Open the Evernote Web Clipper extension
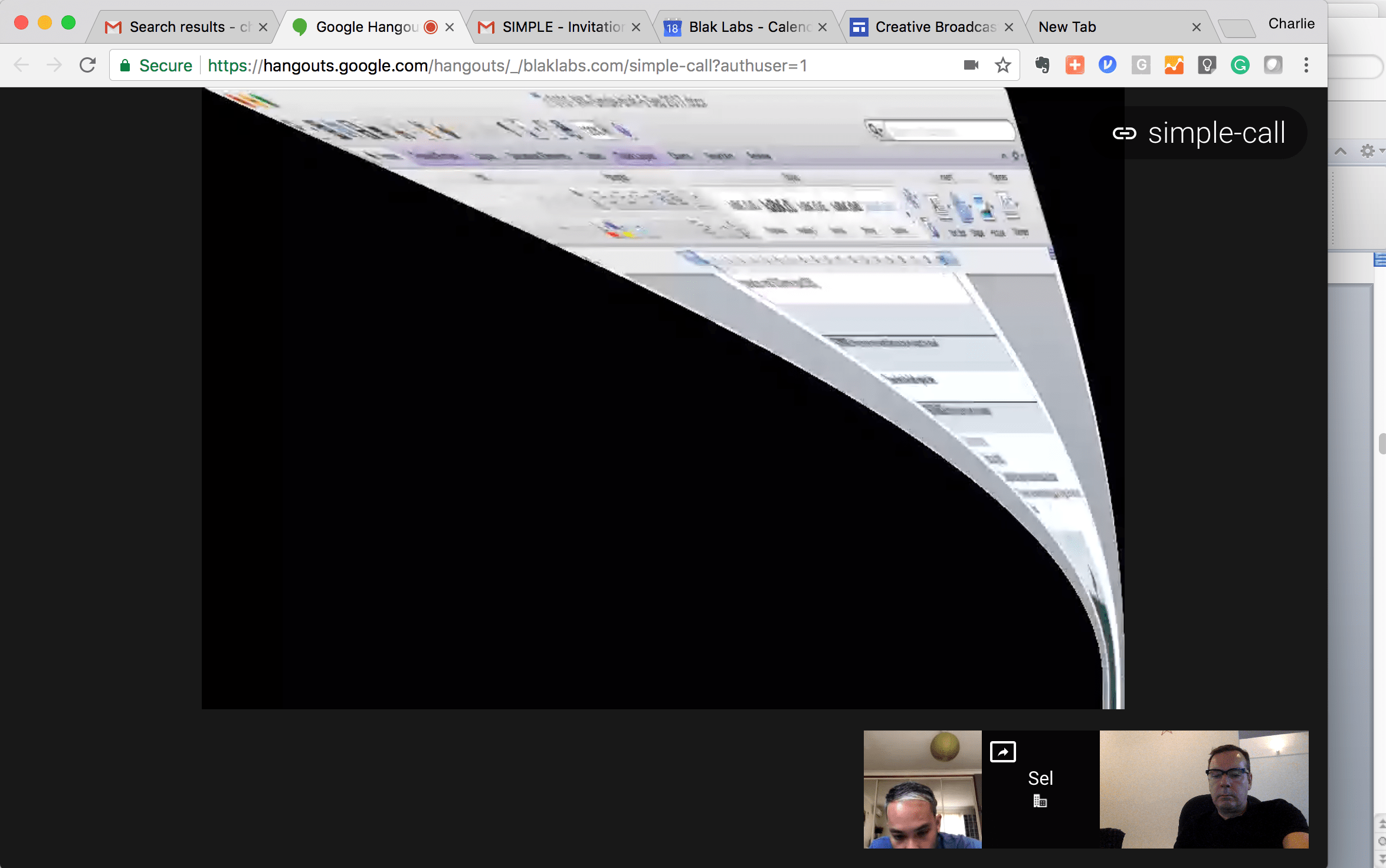The image size is (1386, 868). coord(1041,65)
